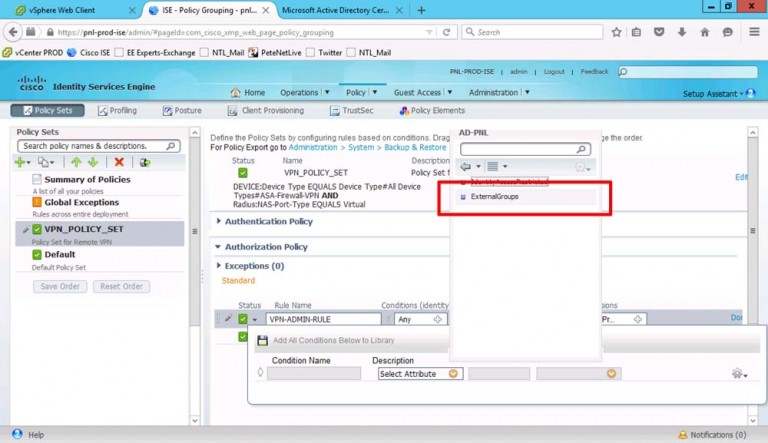
Task: Go to the Home menu
Action: click(x=248, y=92)
